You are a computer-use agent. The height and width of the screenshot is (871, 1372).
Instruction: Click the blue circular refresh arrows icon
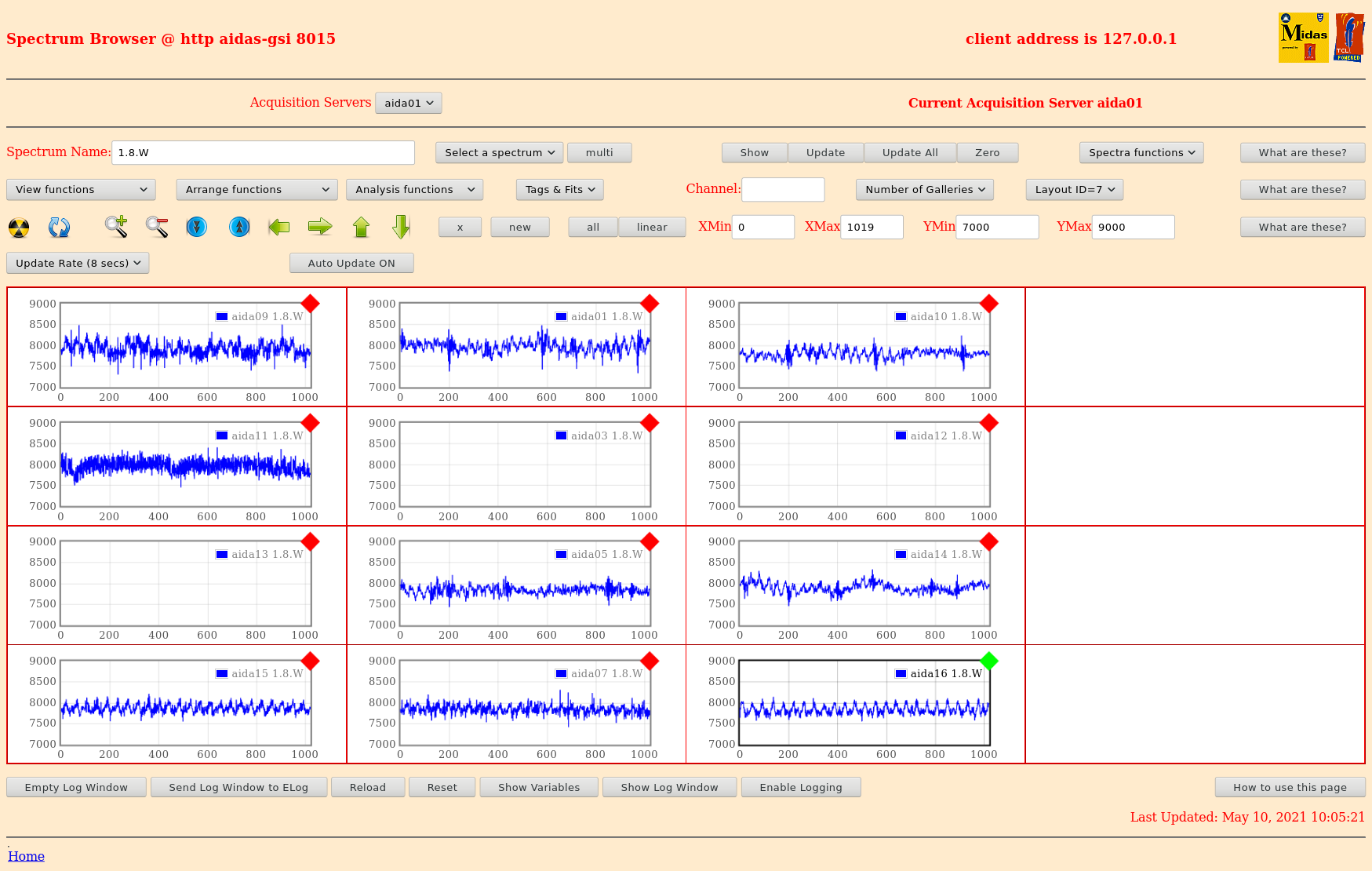pos(60,228)
